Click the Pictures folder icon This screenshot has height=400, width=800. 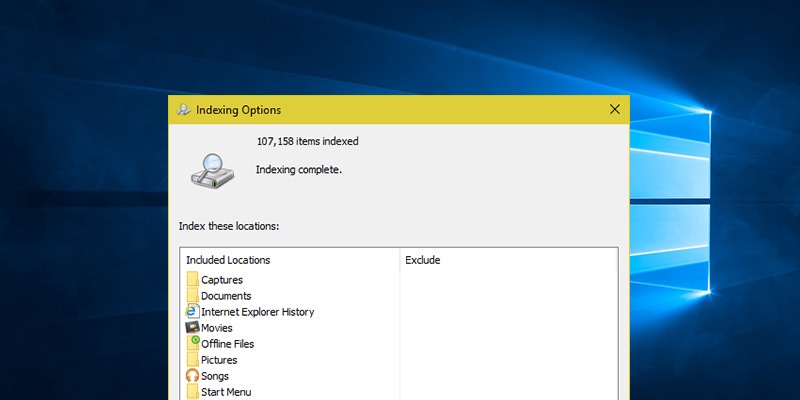pos(192,360)
